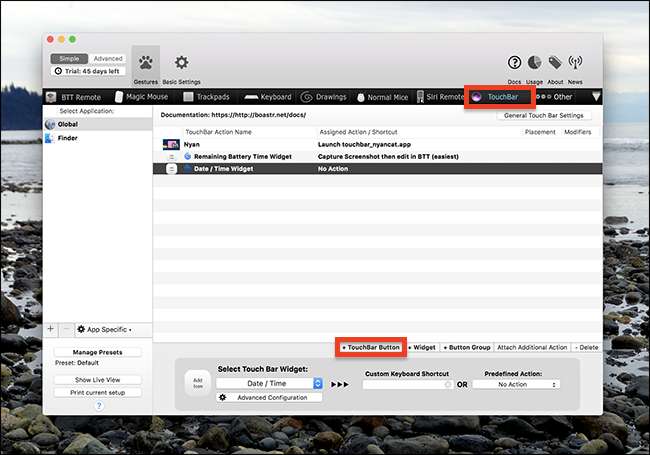Open the News antenna icon

[x=575, y=63]
